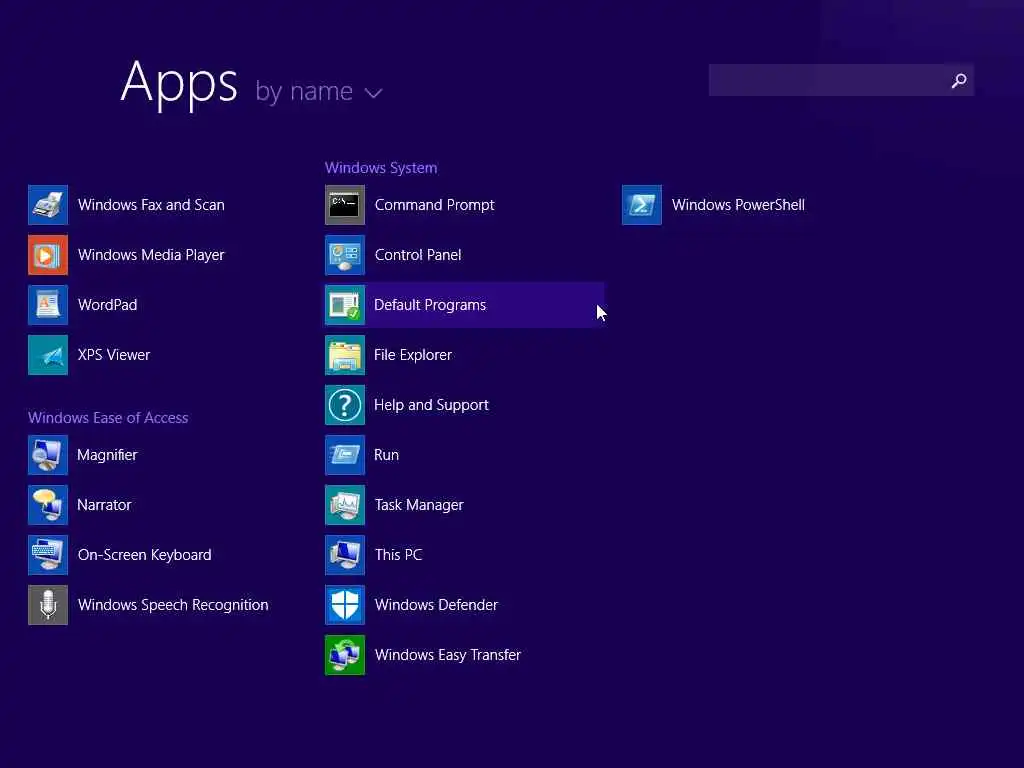Open the Run icon

345,455
